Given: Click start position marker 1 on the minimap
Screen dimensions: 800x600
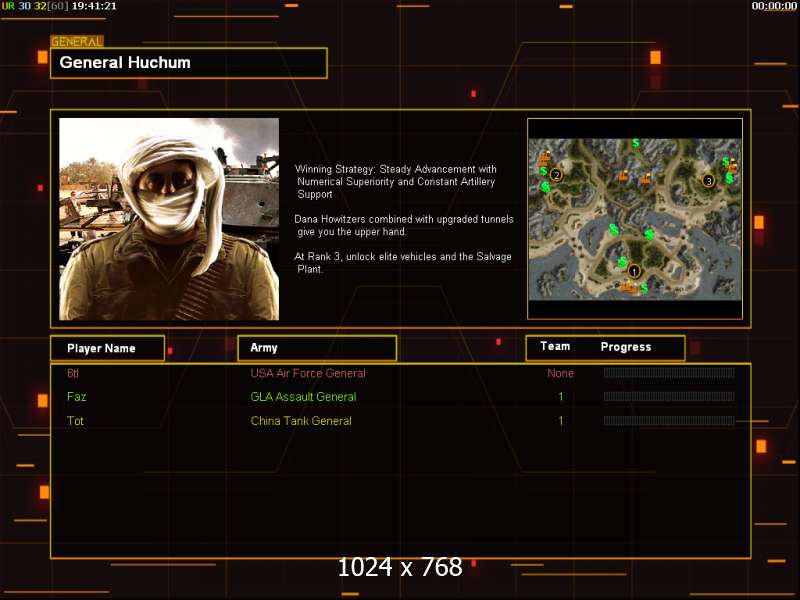Looking at the screenshot, I should point(634,271).
